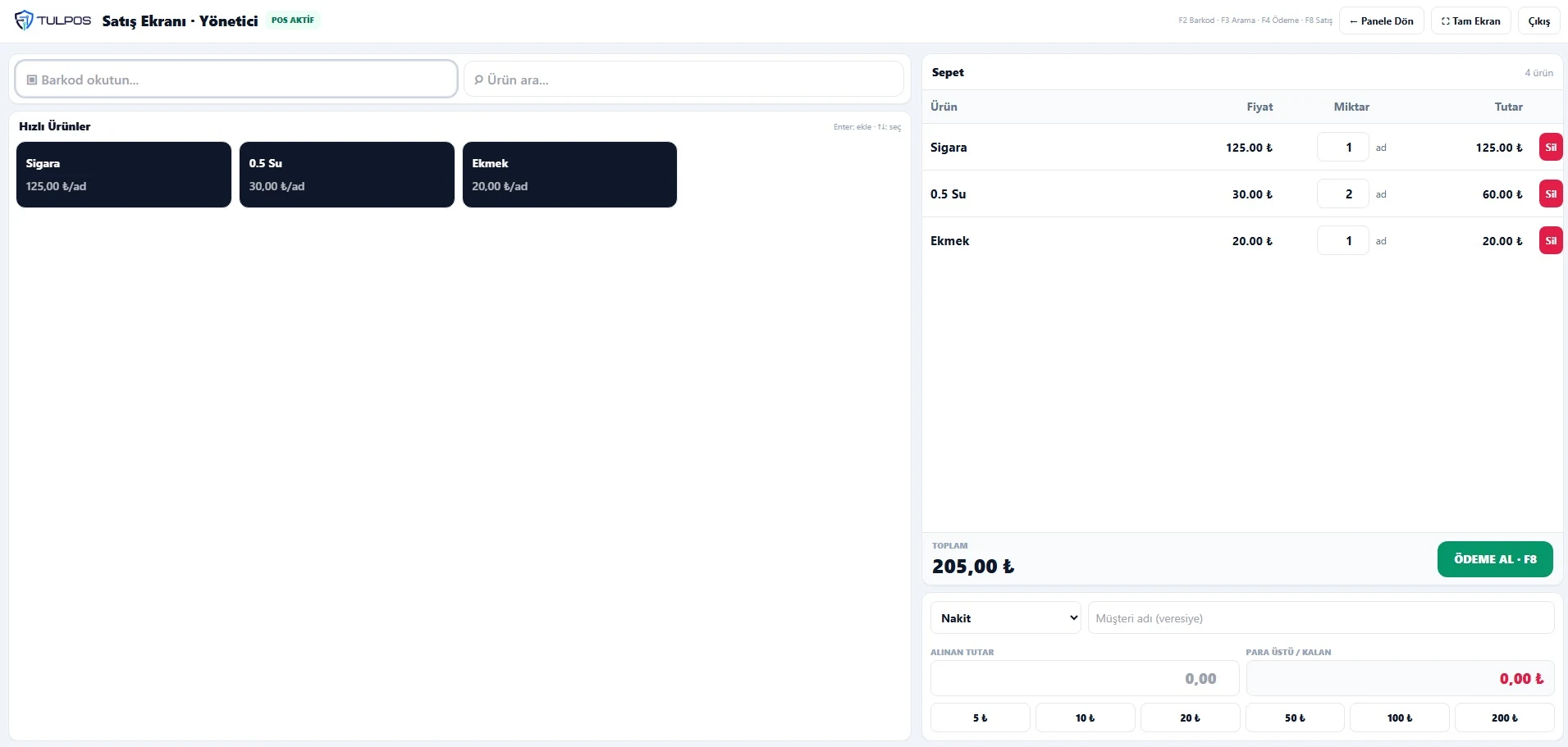Click the 205,00 ₺ total amount

point(973,567)
